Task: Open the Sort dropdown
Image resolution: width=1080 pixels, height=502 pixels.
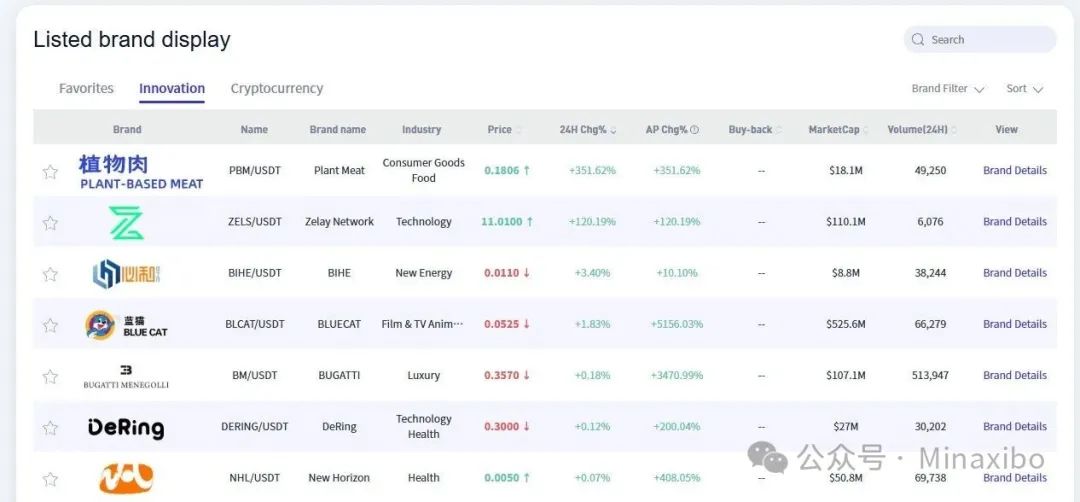Action: click(x=1024, y=89)
